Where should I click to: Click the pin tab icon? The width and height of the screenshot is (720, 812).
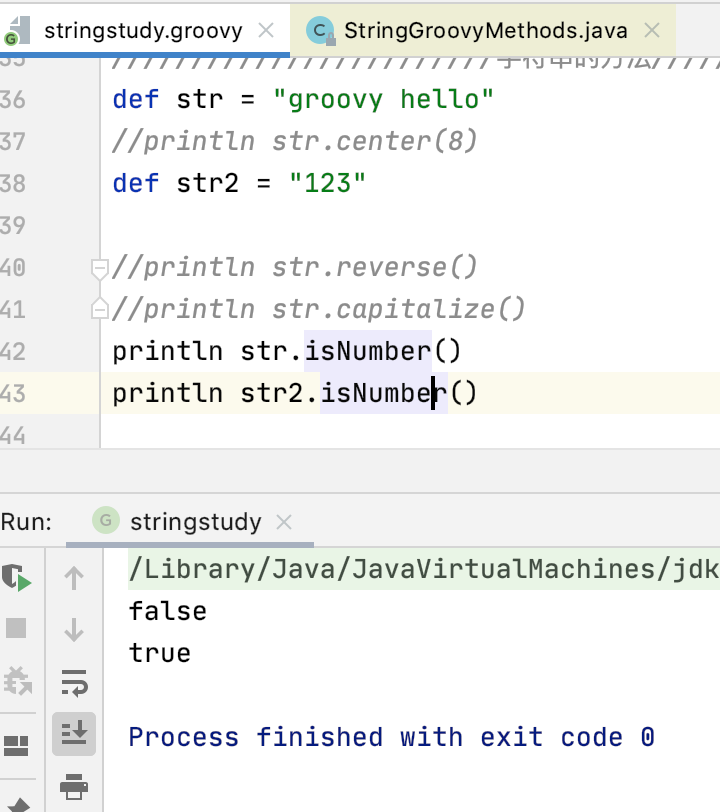pos(17,803)
